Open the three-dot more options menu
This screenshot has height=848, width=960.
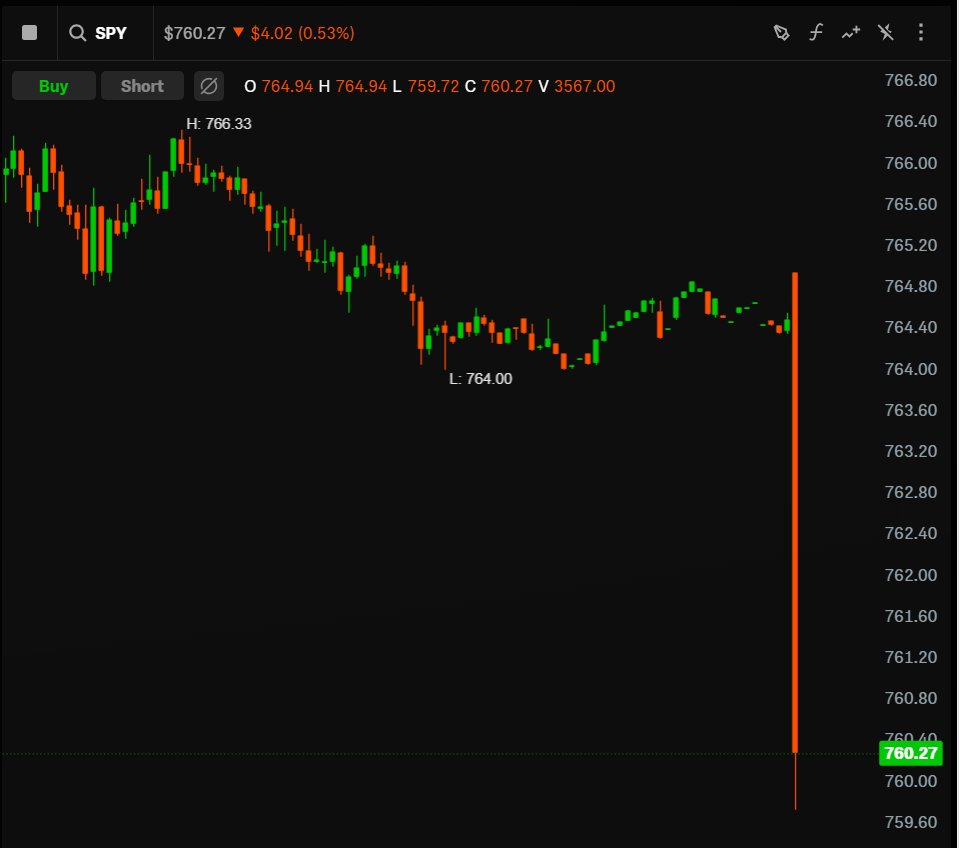coord(921,32)
